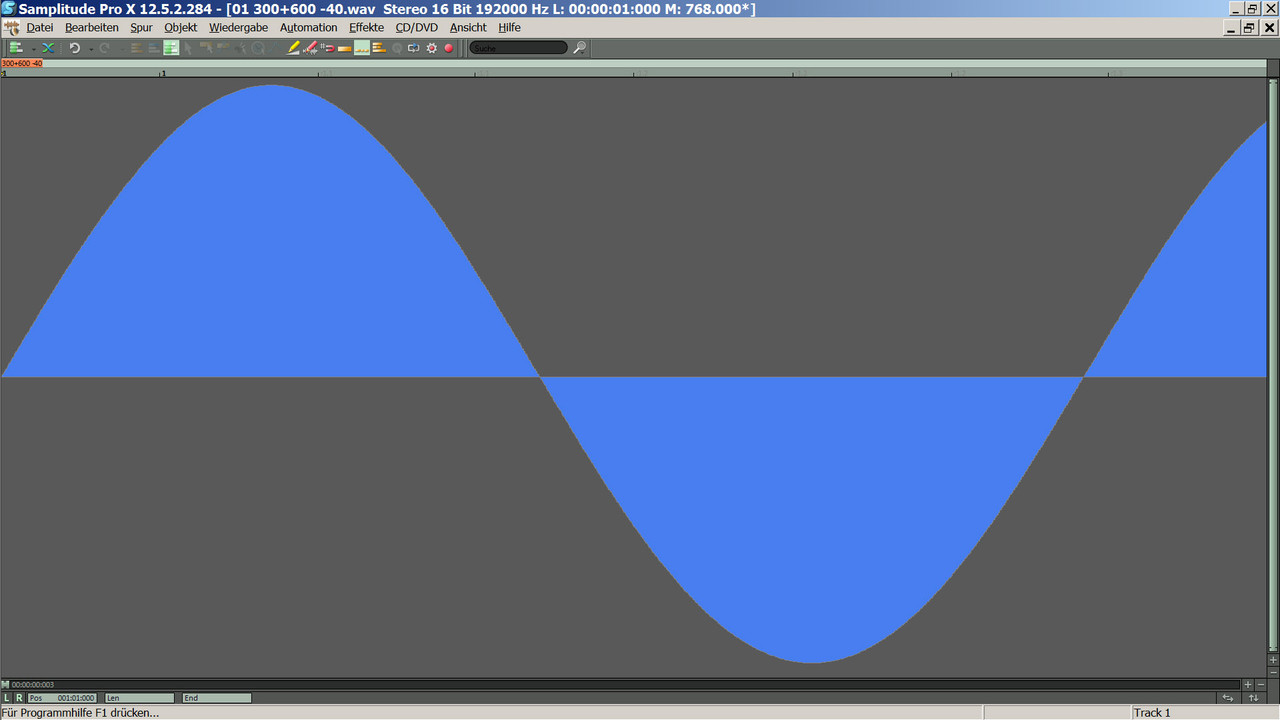This screenshot has height=720, width=1280.
Task: Select the 300+600 -40 object label
Action: 22,63
